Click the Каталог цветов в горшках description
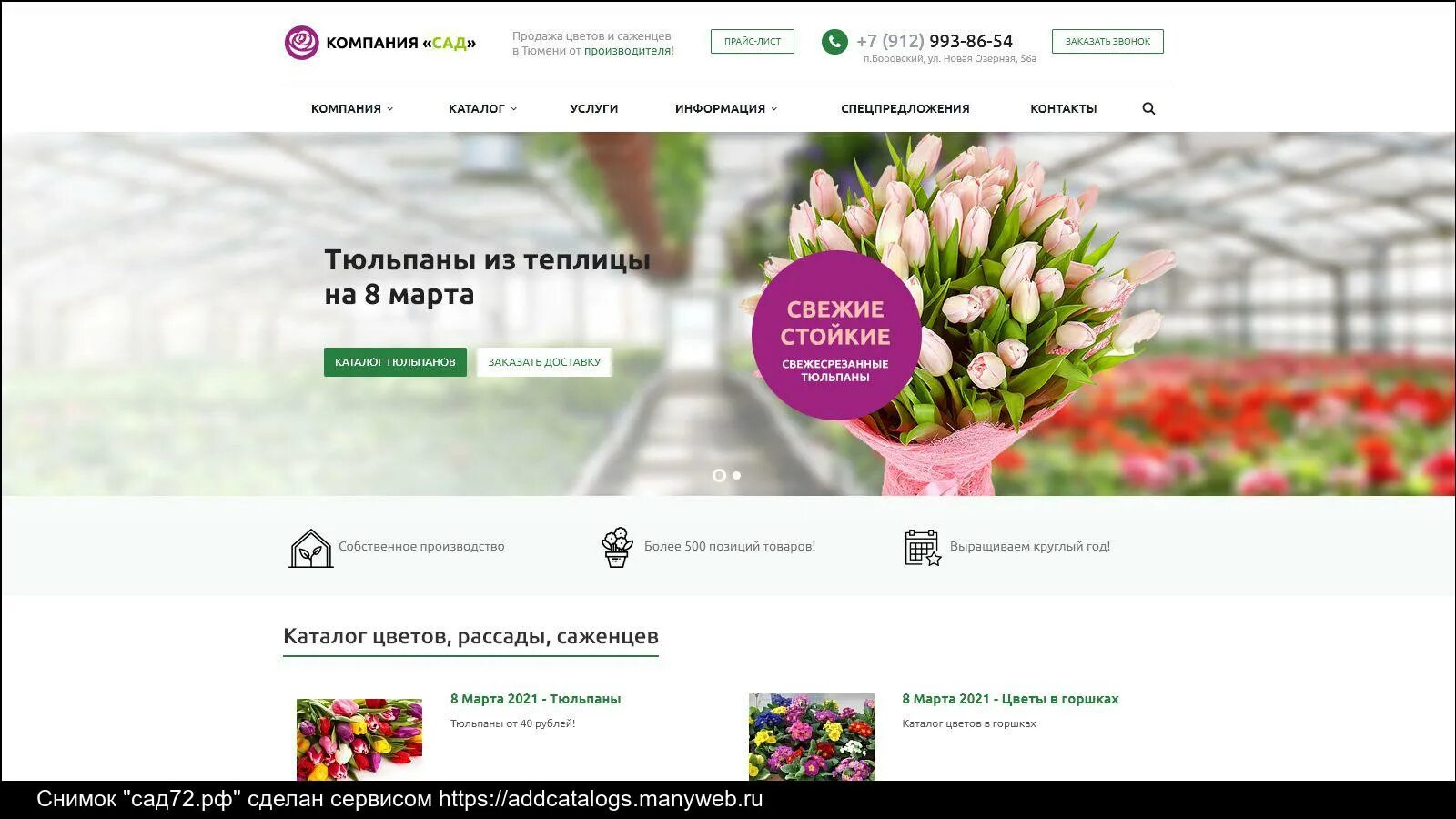 [969, 723]
